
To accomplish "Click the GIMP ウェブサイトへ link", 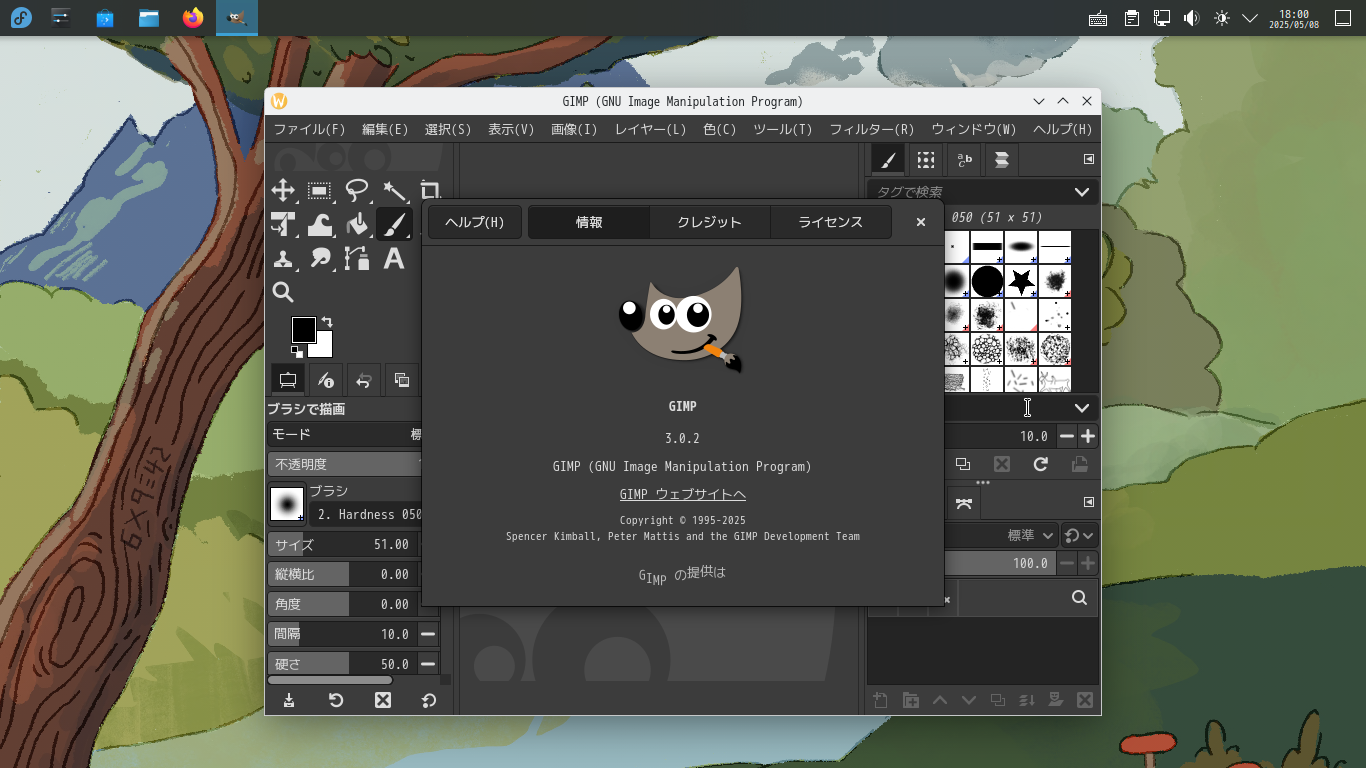I will pyautogui.click(x=682, y=494).
